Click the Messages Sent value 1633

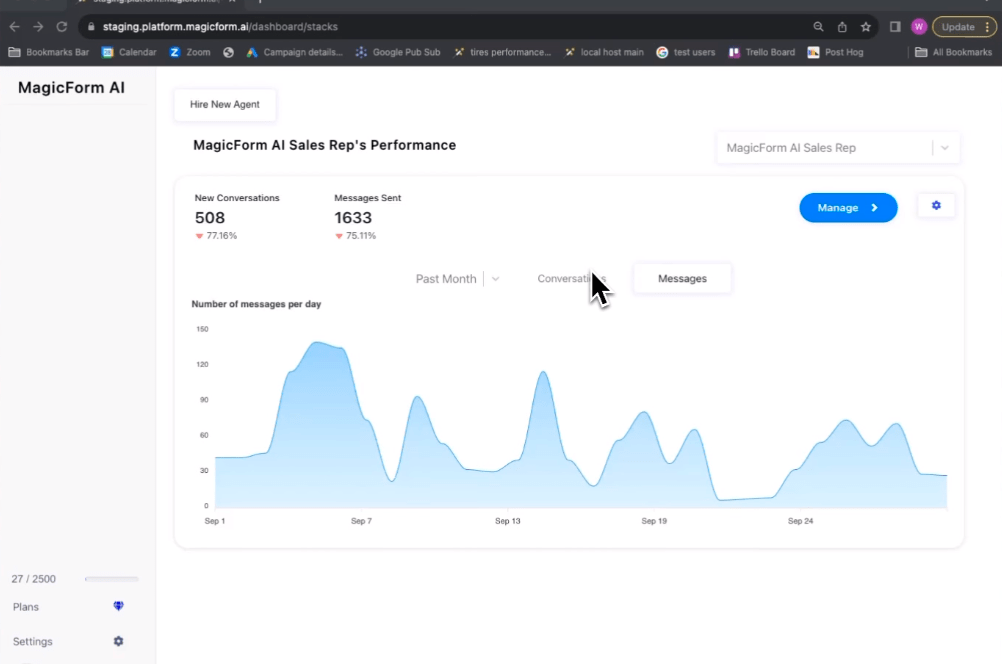point(353,218)
